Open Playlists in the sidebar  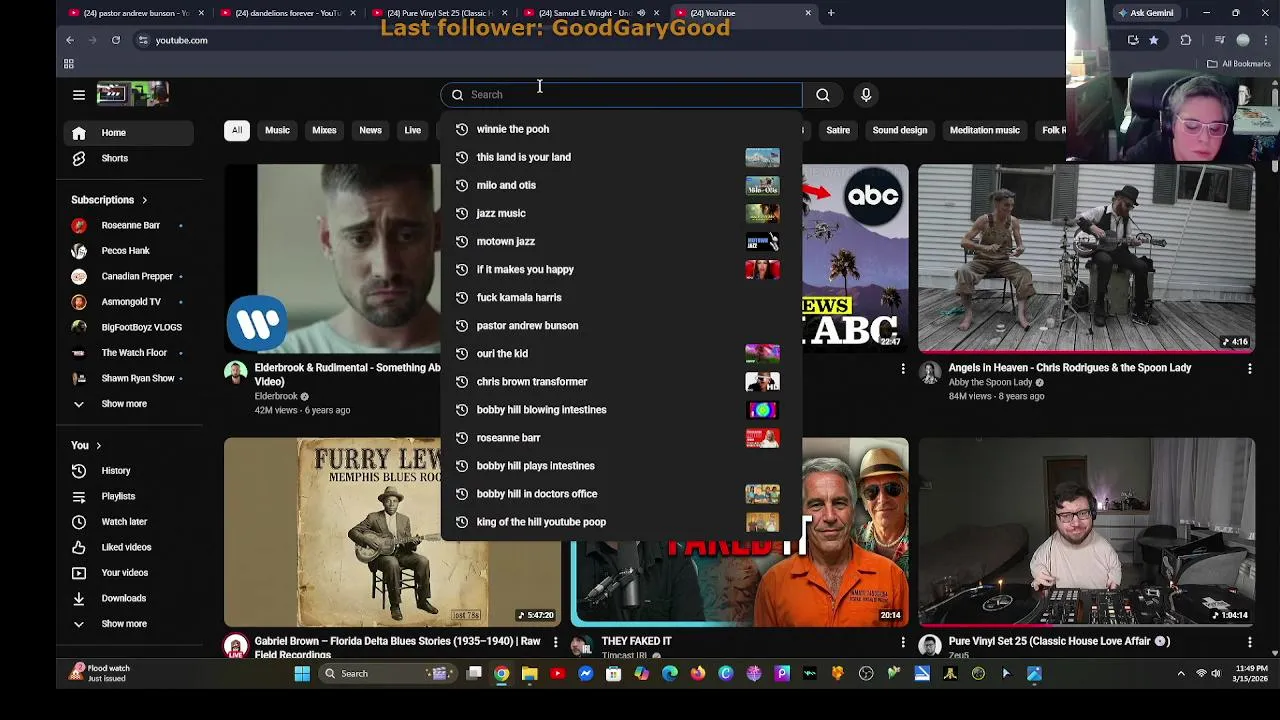tap(128, 496)
